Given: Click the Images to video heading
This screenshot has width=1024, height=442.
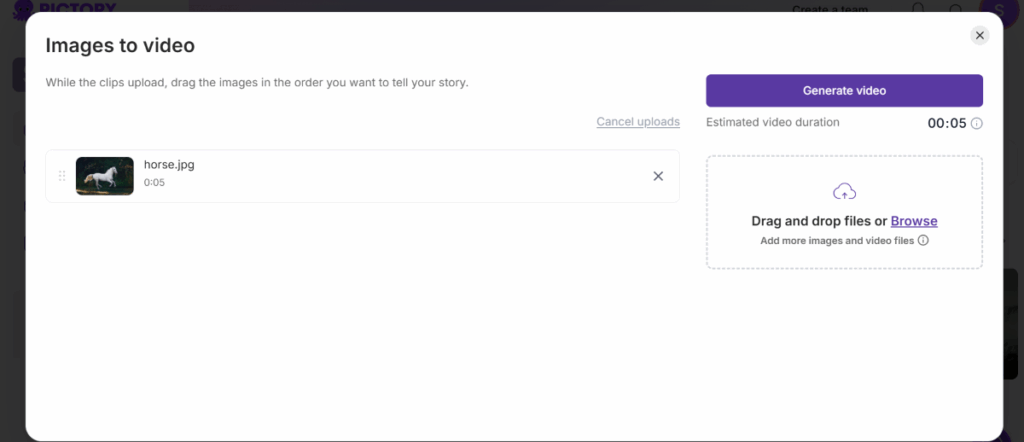Looking at the screenshot, I should pyautogui.click(x=120, y=45).
